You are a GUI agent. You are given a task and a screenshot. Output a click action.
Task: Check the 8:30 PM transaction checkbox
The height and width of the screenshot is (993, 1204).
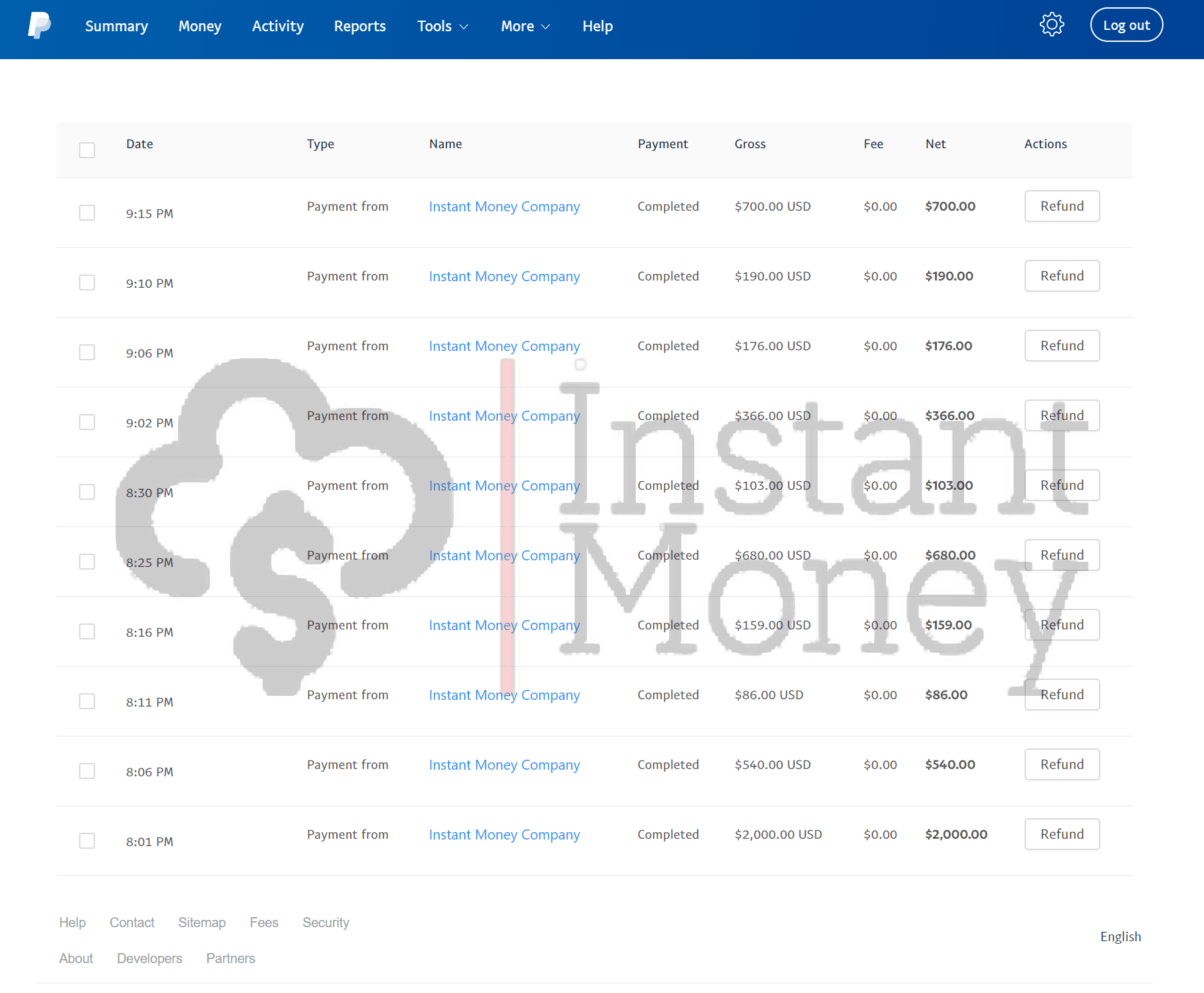(x=87, y=492)
